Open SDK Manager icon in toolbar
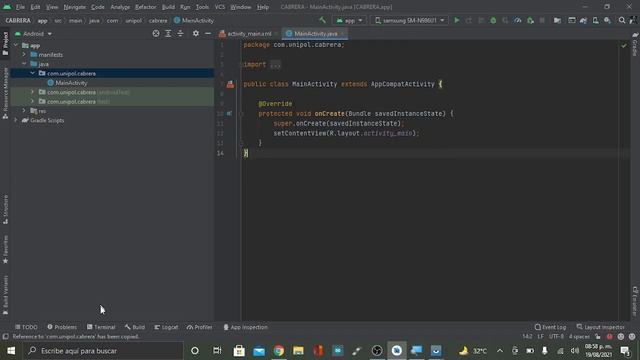Image resolution: width=640 pixels, height=360 pixels. pos(608,20)
